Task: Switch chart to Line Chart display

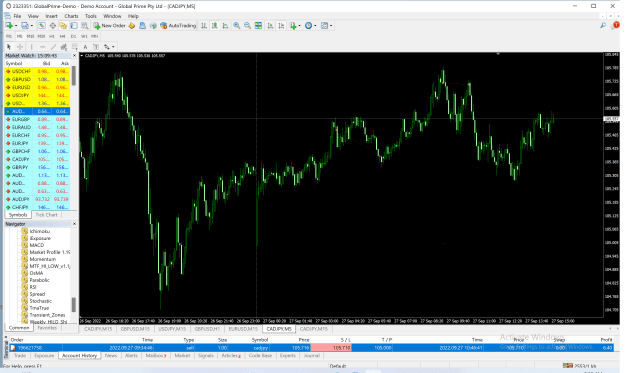Action: (226, 26)
